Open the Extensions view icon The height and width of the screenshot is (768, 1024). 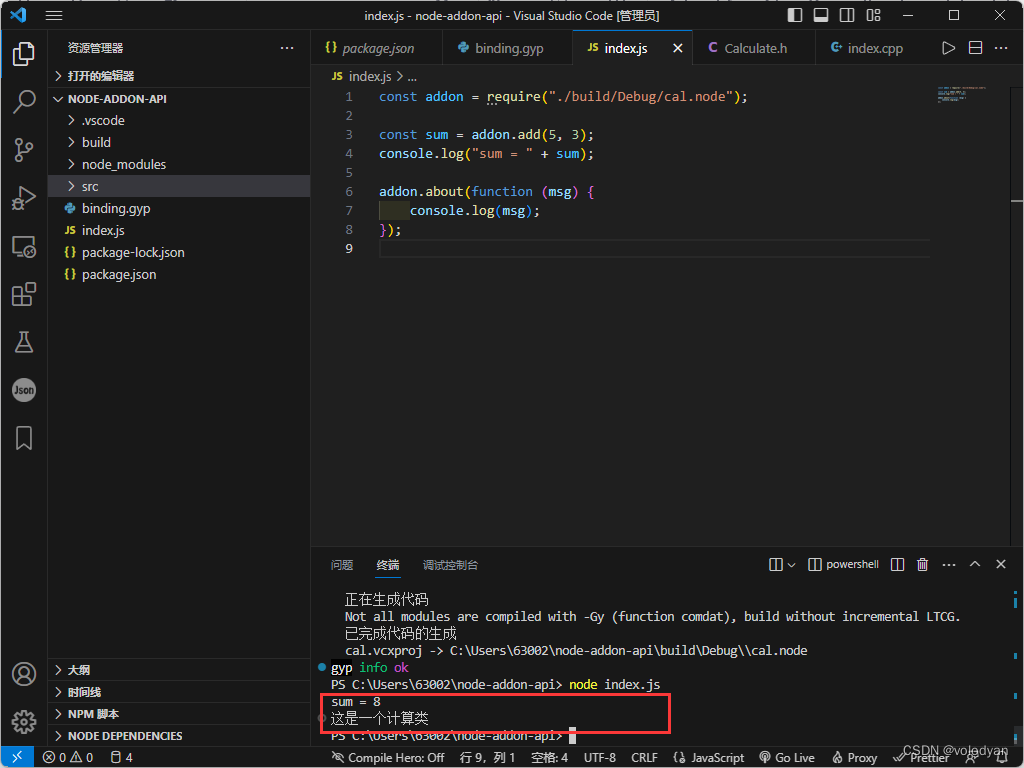click(24, 295)
